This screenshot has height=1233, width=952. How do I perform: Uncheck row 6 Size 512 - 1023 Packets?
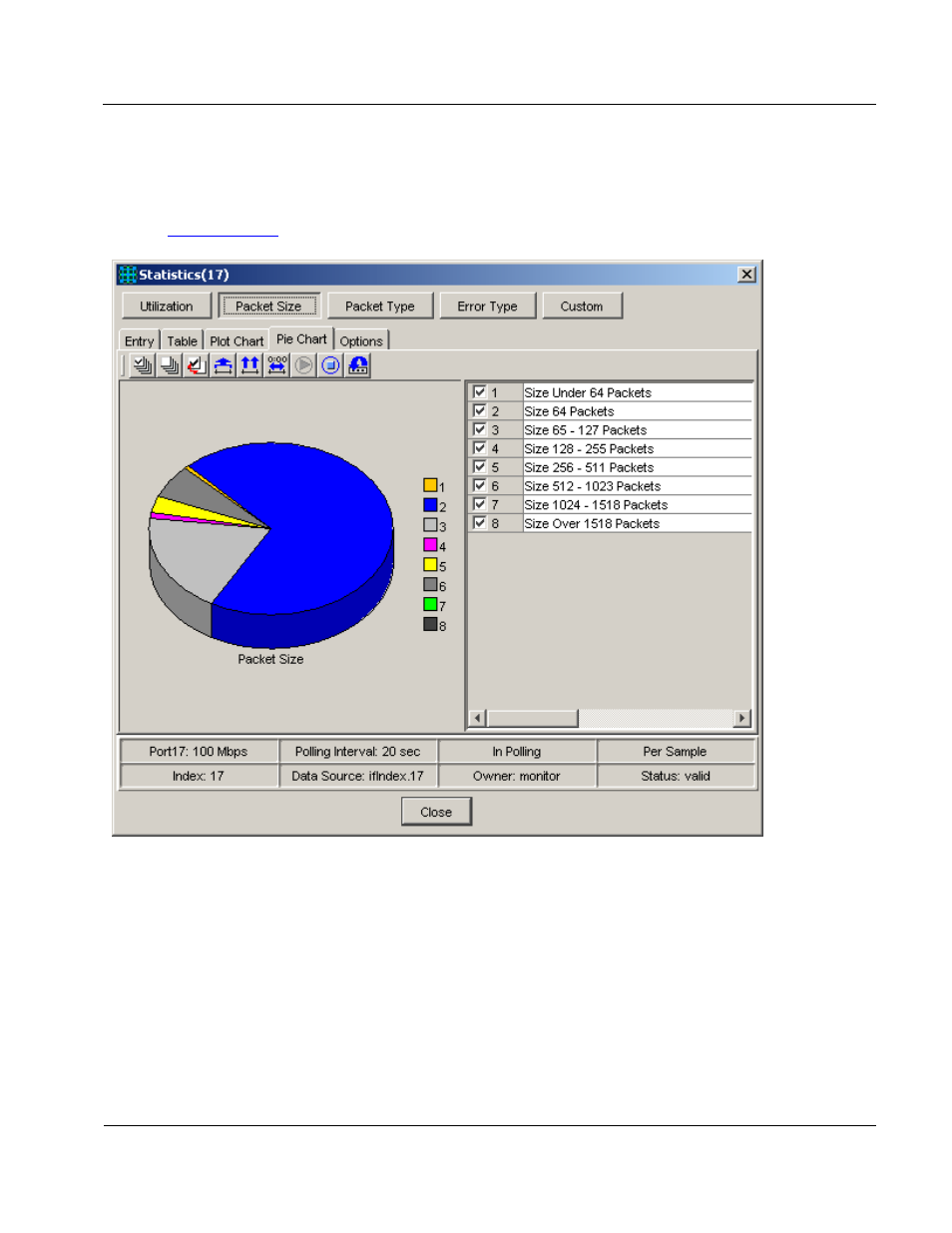pyautogui.click(x=480, y=485)
